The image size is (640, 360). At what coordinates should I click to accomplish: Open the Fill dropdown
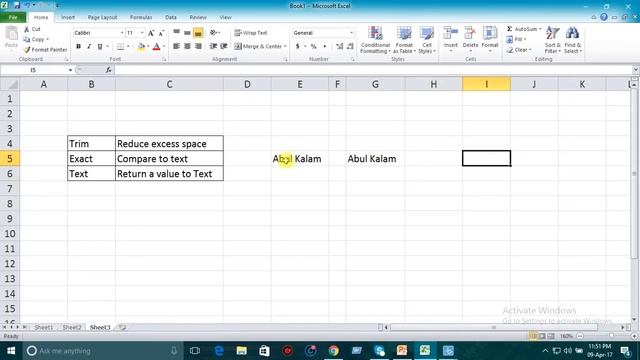pyautogui.click(x=516, y=39)
